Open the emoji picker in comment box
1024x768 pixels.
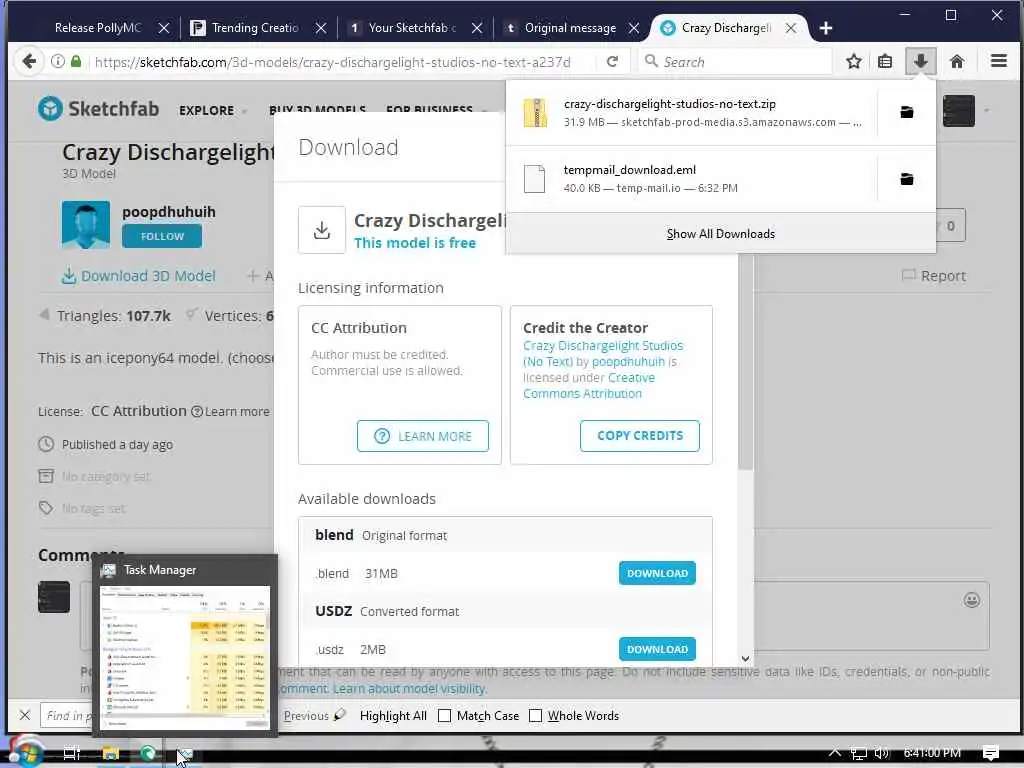coord(971,600)
